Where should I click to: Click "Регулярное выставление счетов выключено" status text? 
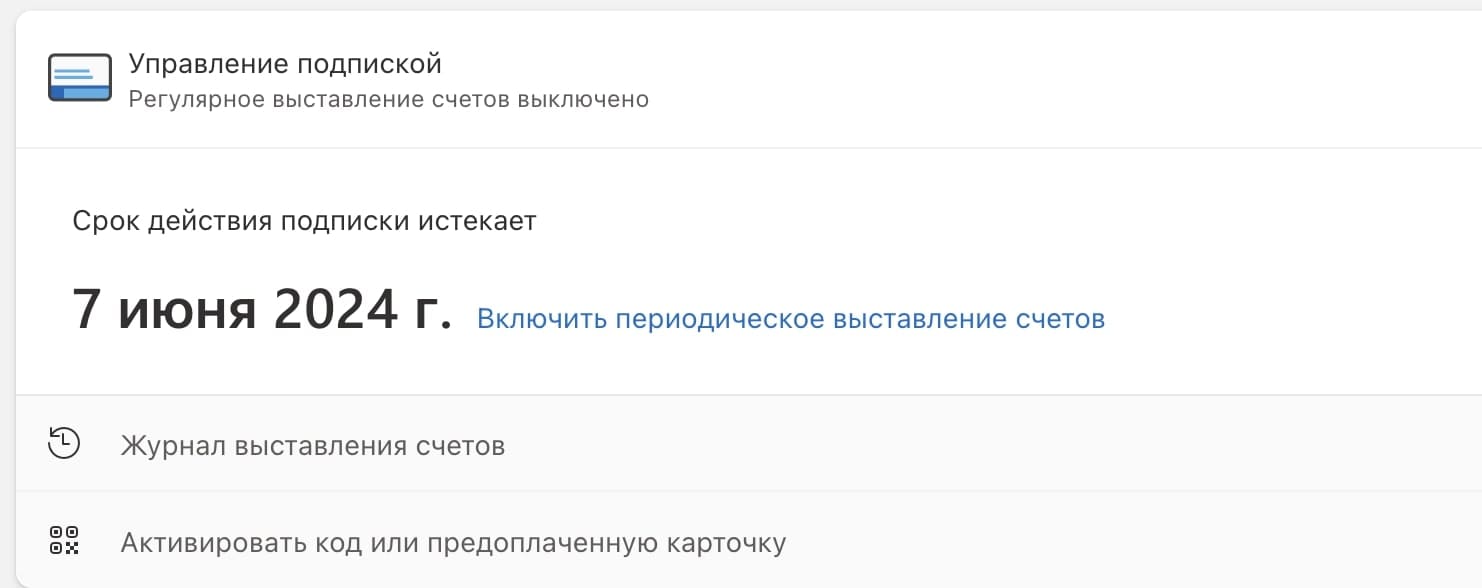(x=389, y=100)
